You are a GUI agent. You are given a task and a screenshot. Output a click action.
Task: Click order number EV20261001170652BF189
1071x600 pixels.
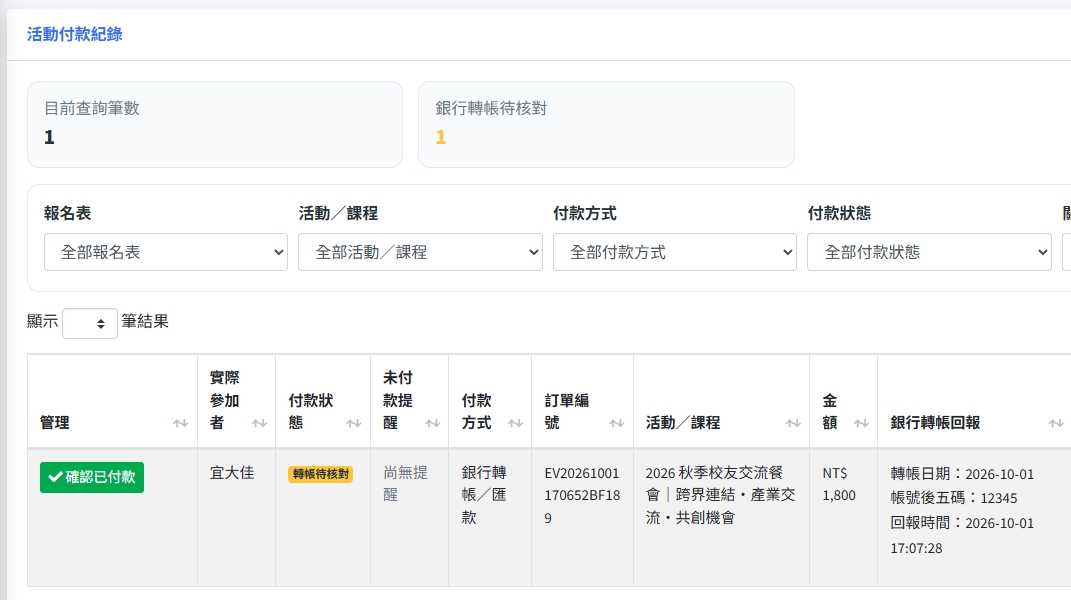[582, 495]
